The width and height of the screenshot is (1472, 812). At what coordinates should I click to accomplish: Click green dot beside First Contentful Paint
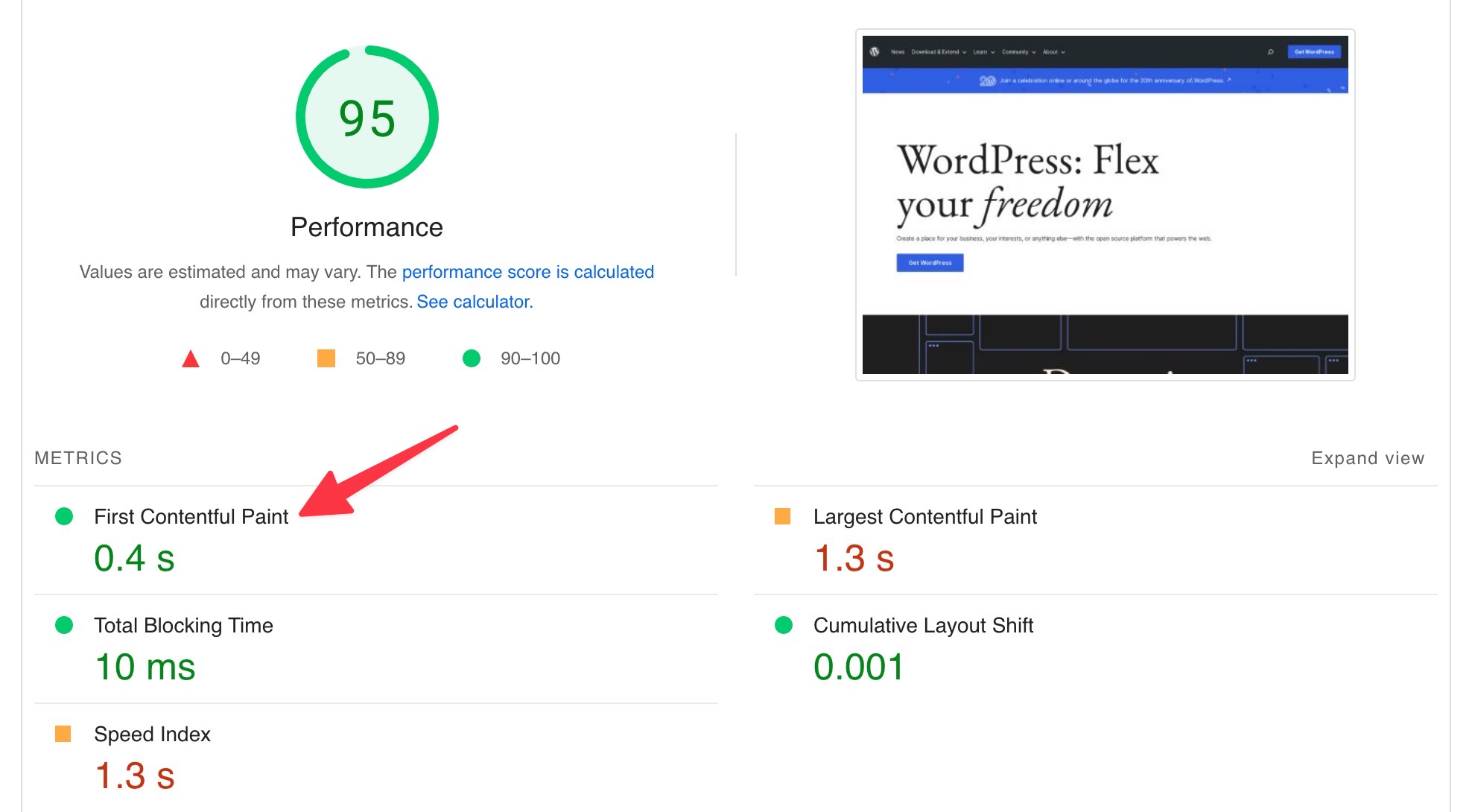pos(64,516)
